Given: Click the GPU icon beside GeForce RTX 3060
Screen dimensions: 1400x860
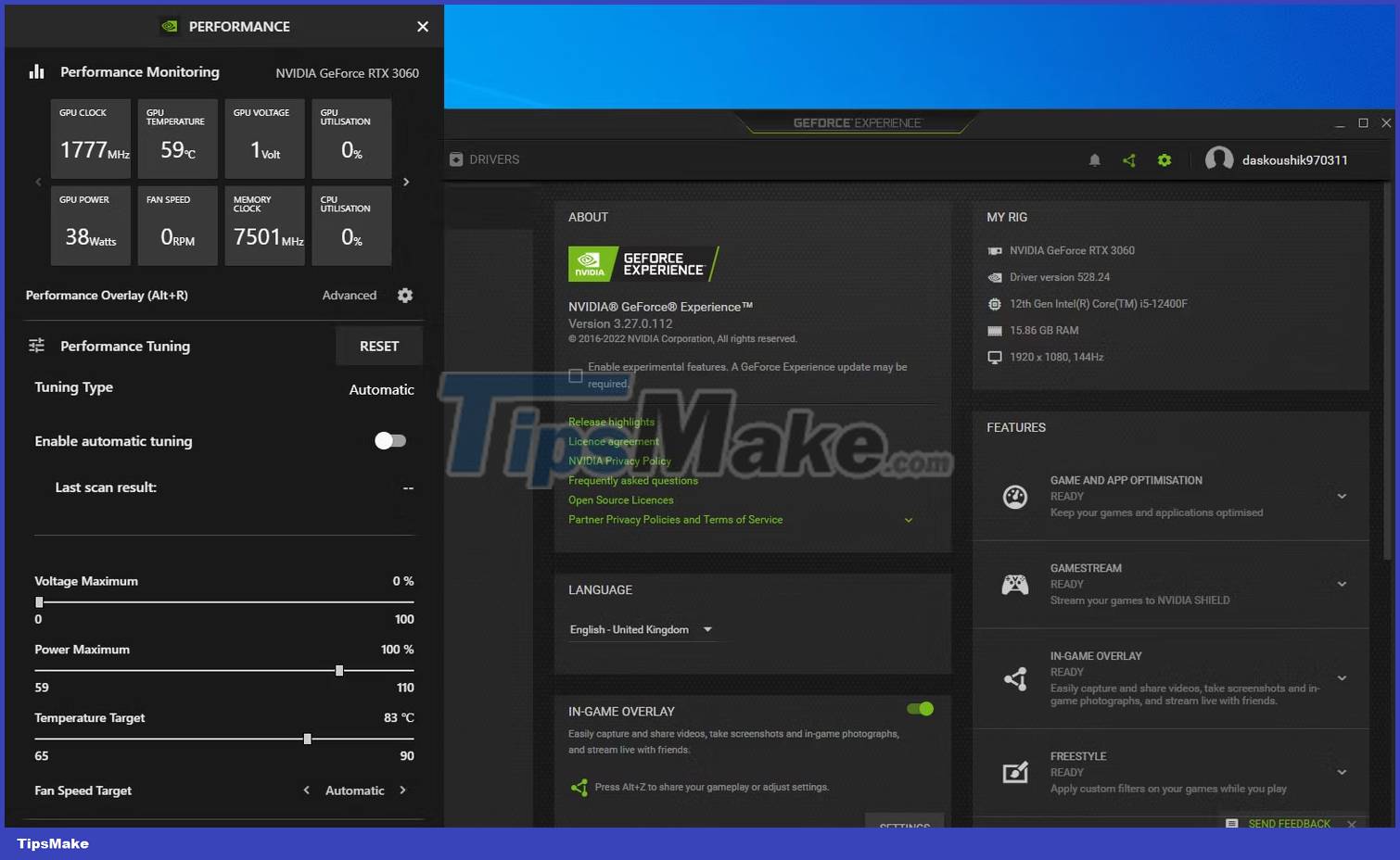Looking at the screenshot, I should [x=995, y=251].
